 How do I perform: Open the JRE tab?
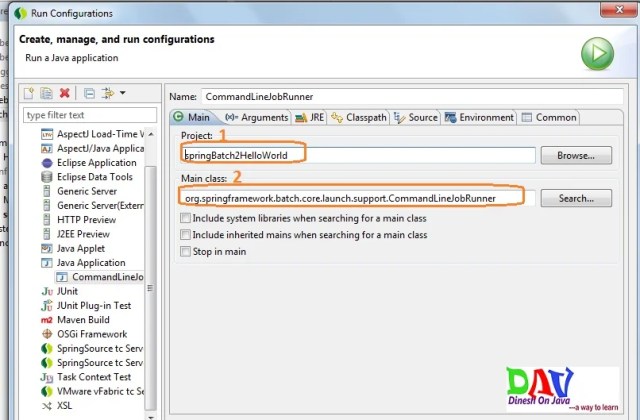click(309, 118)
